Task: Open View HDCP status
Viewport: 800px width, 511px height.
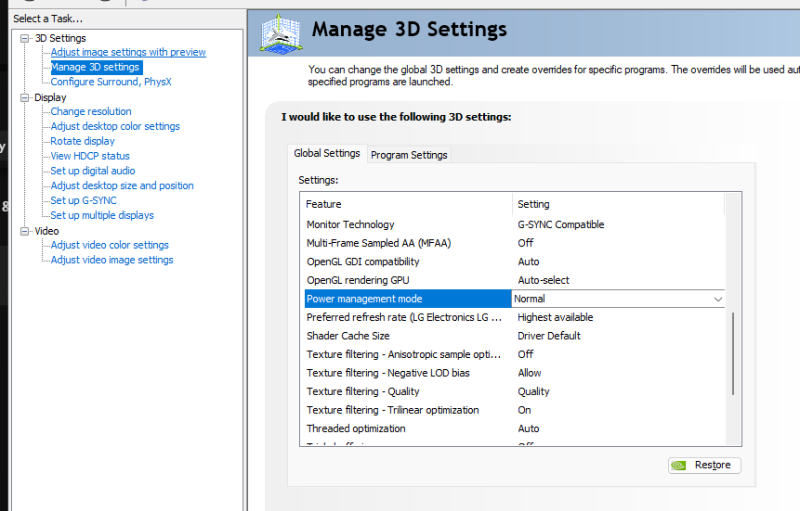Action: [x=90, y=156]
